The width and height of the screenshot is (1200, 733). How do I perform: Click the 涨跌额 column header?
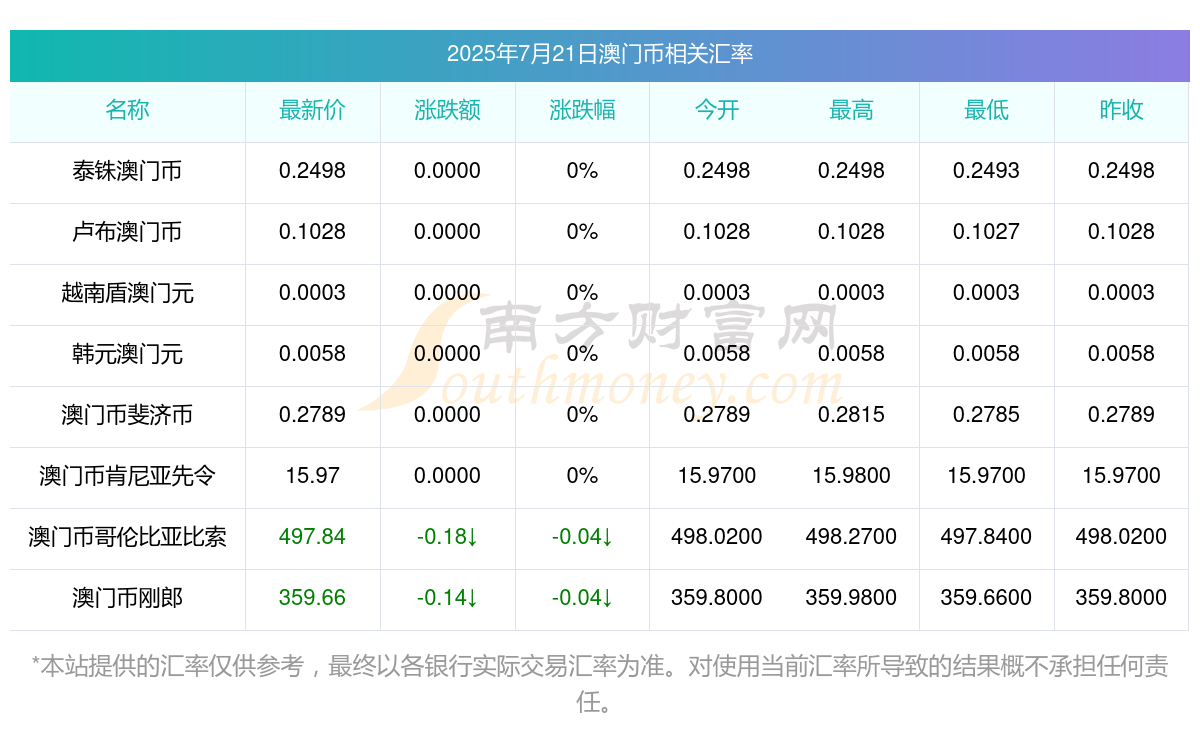(447, 111)
